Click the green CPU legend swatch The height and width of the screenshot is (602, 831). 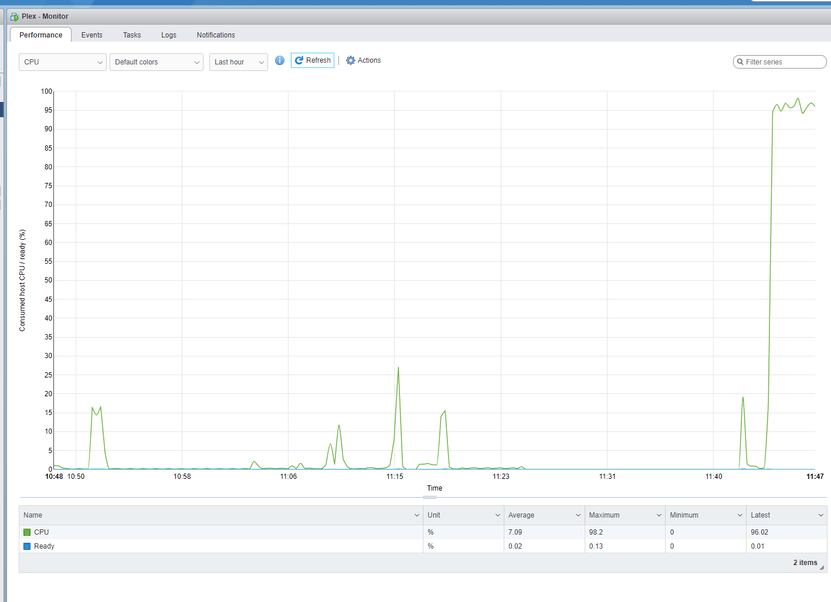point(27,532)
